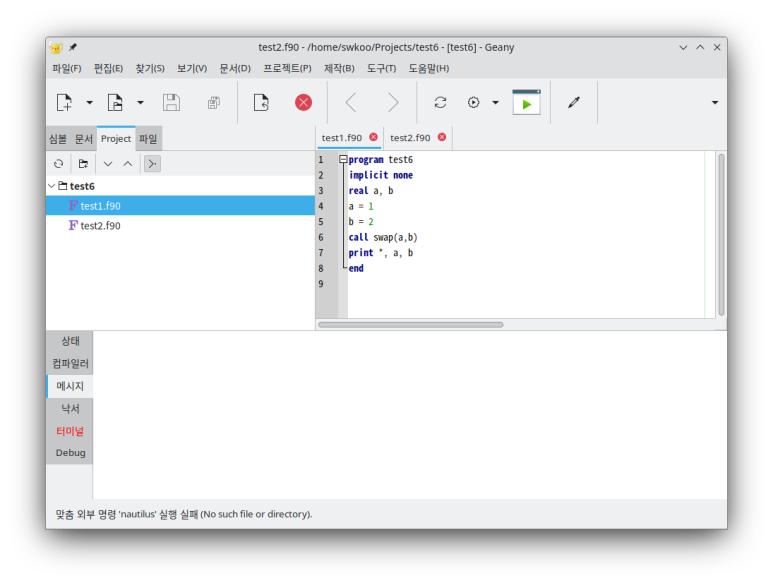Open project folder icon in sidebar
The width and height of the screenshot is (773, 583).
tap(83, 164)
